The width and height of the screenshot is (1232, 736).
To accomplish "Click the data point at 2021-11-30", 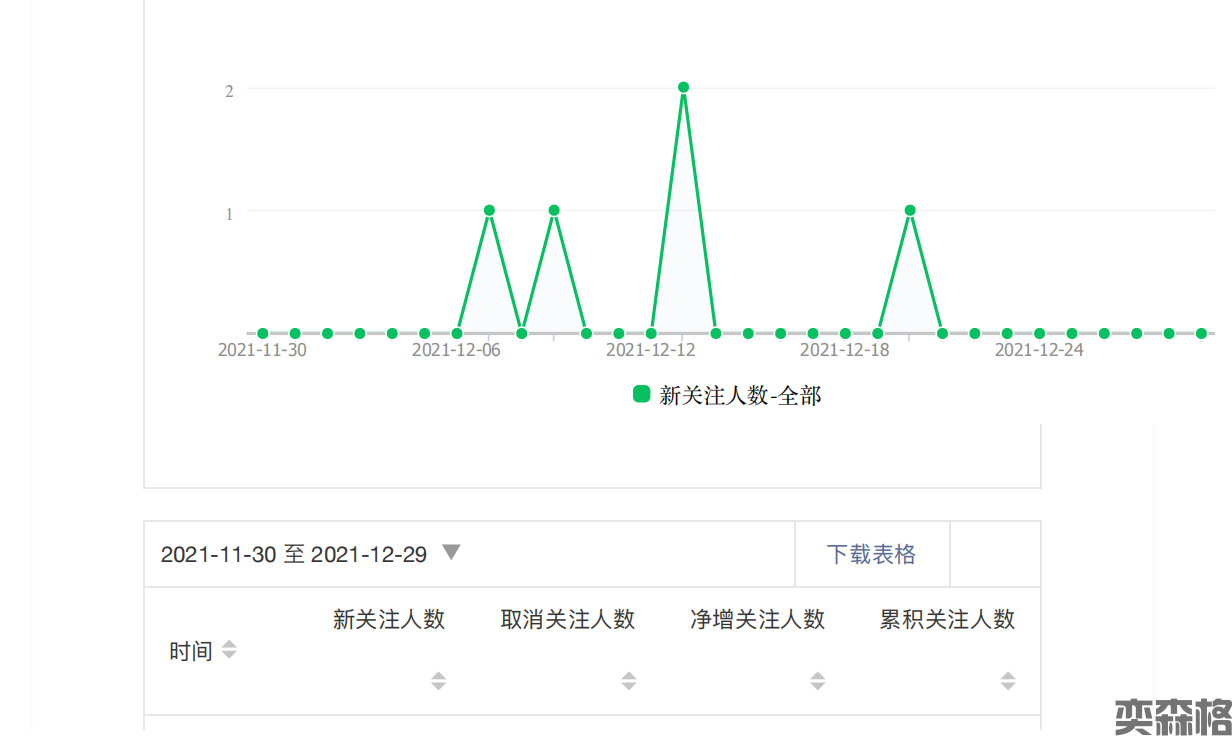I will pyautogui.click(x=263, y=333).
